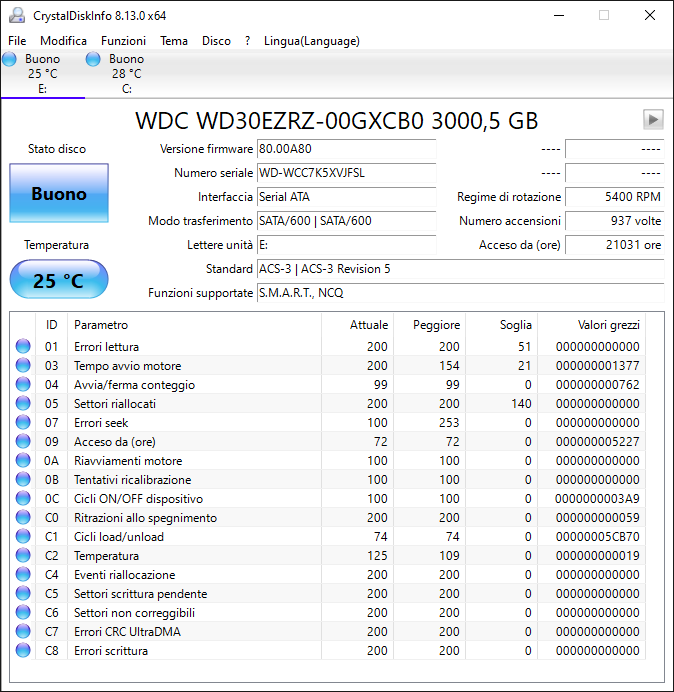The image size is (674, 692).
Task: Open the Lingua(Language) menu
Action: tap(312, 41)
